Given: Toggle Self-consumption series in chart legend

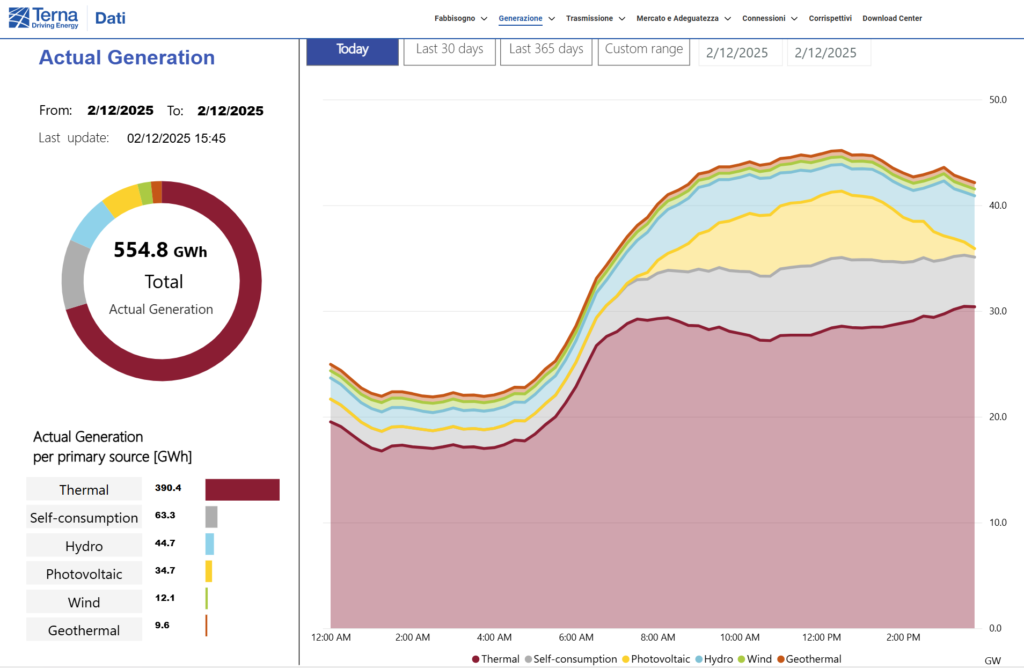Looking at the screenshot, I should pos(571,660).
